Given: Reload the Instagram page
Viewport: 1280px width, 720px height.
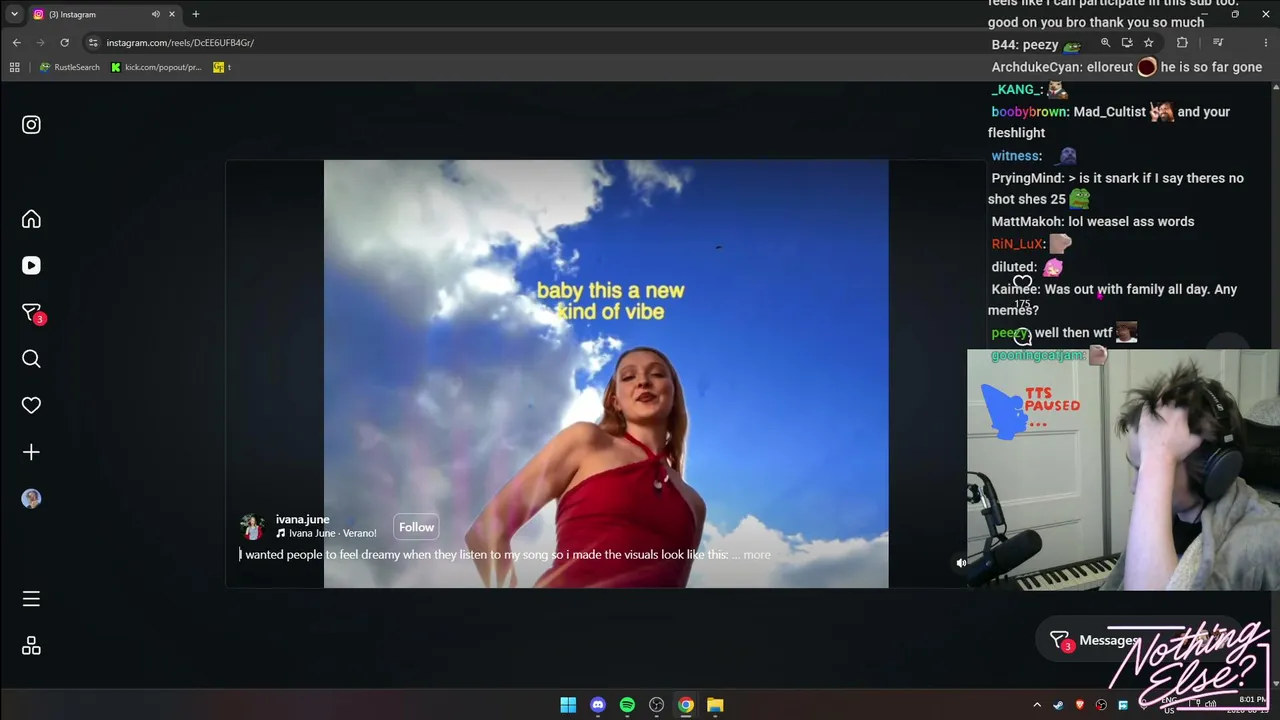Looking at the screenshot, I should point(65,43).
